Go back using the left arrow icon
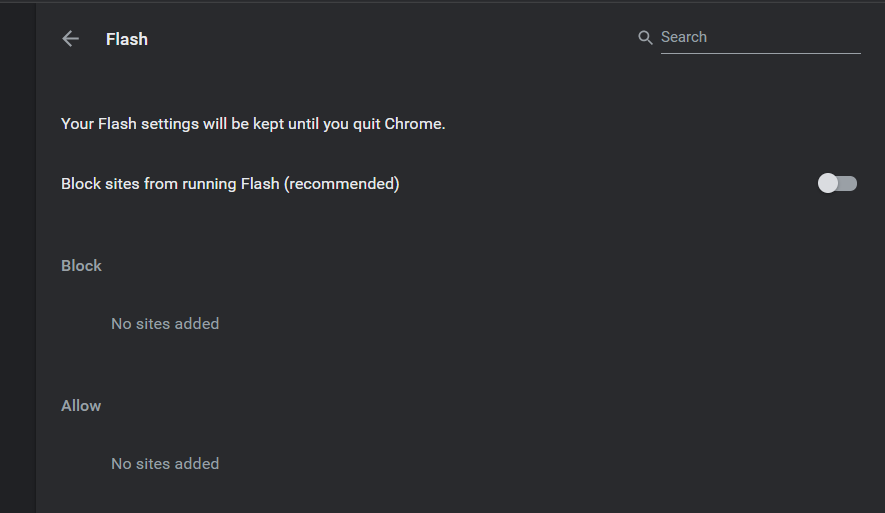The image size is (885, 513). point(71,39)
